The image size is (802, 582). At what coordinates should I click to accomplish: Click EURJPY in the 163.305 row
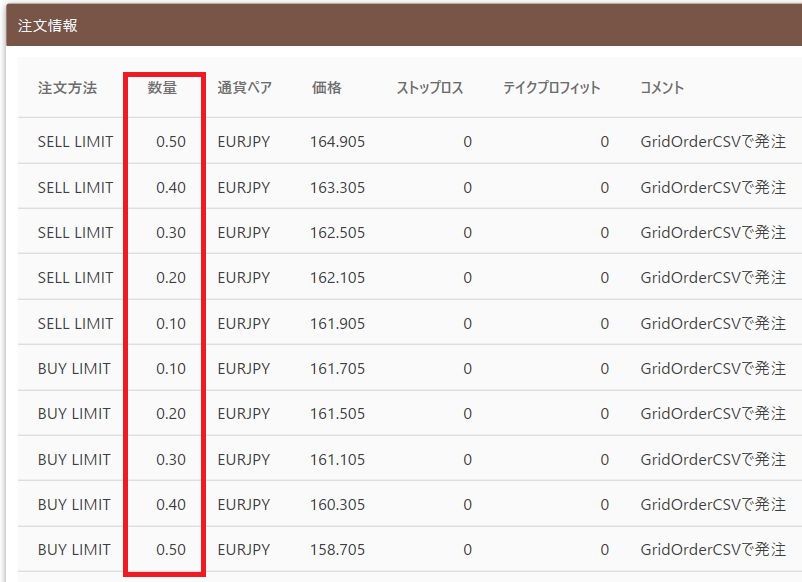(243, 188)
